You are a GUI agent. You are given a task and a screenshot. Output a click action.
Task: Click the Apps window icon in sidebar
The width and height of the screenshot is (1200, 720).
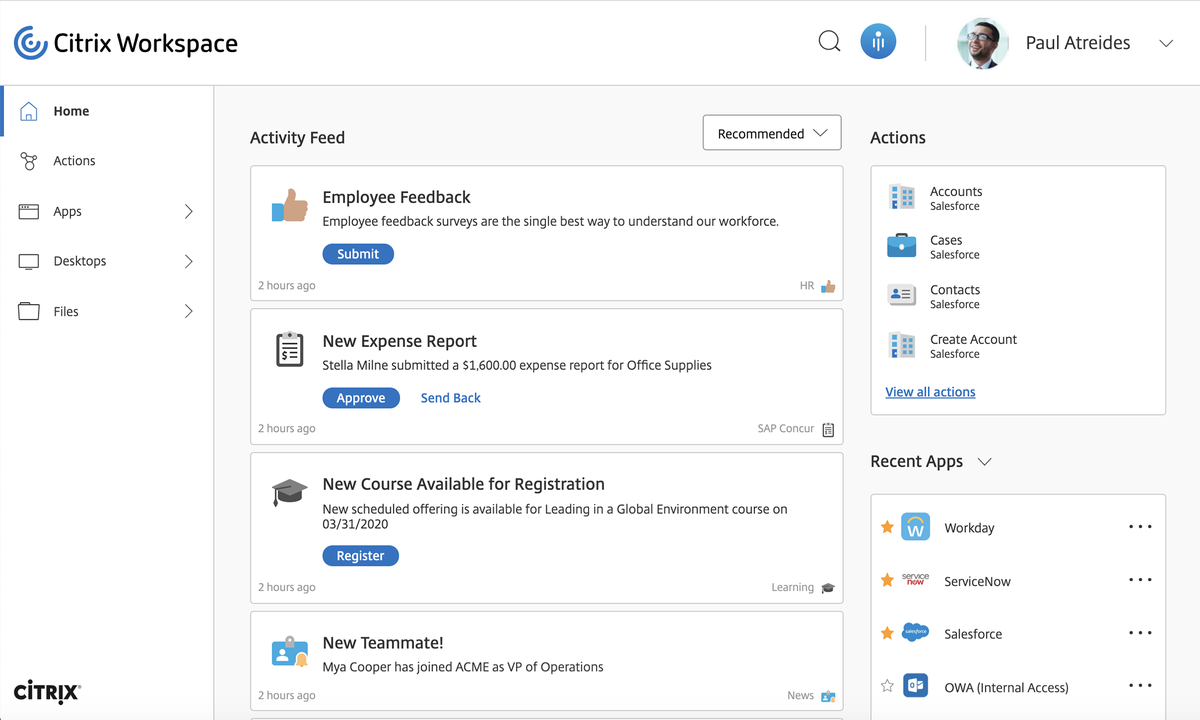click(x=29, y=211)
